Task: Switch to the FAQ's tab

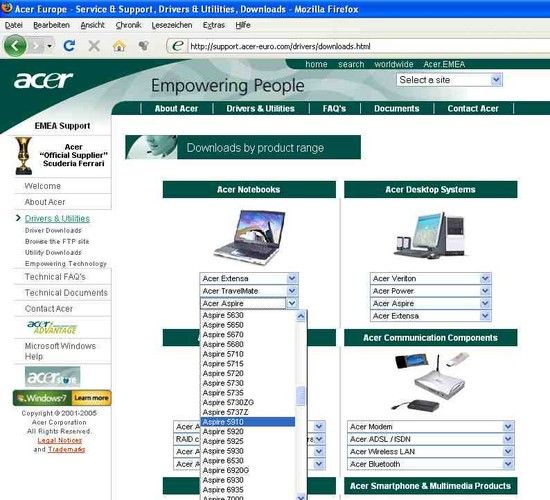Action: pyautogui.click(x=334, y=108)
